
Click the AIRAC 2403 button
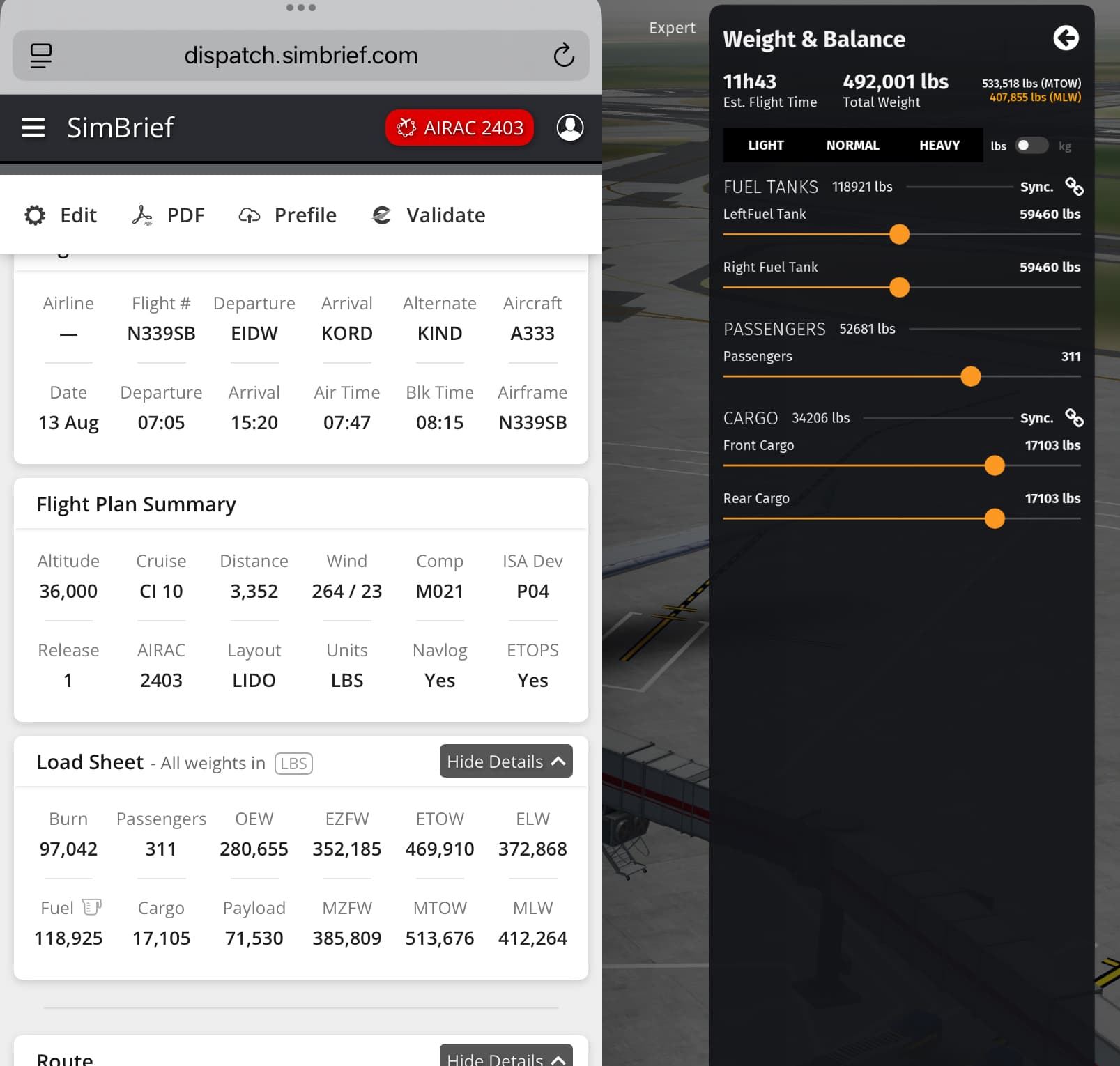tap(459, 128)
